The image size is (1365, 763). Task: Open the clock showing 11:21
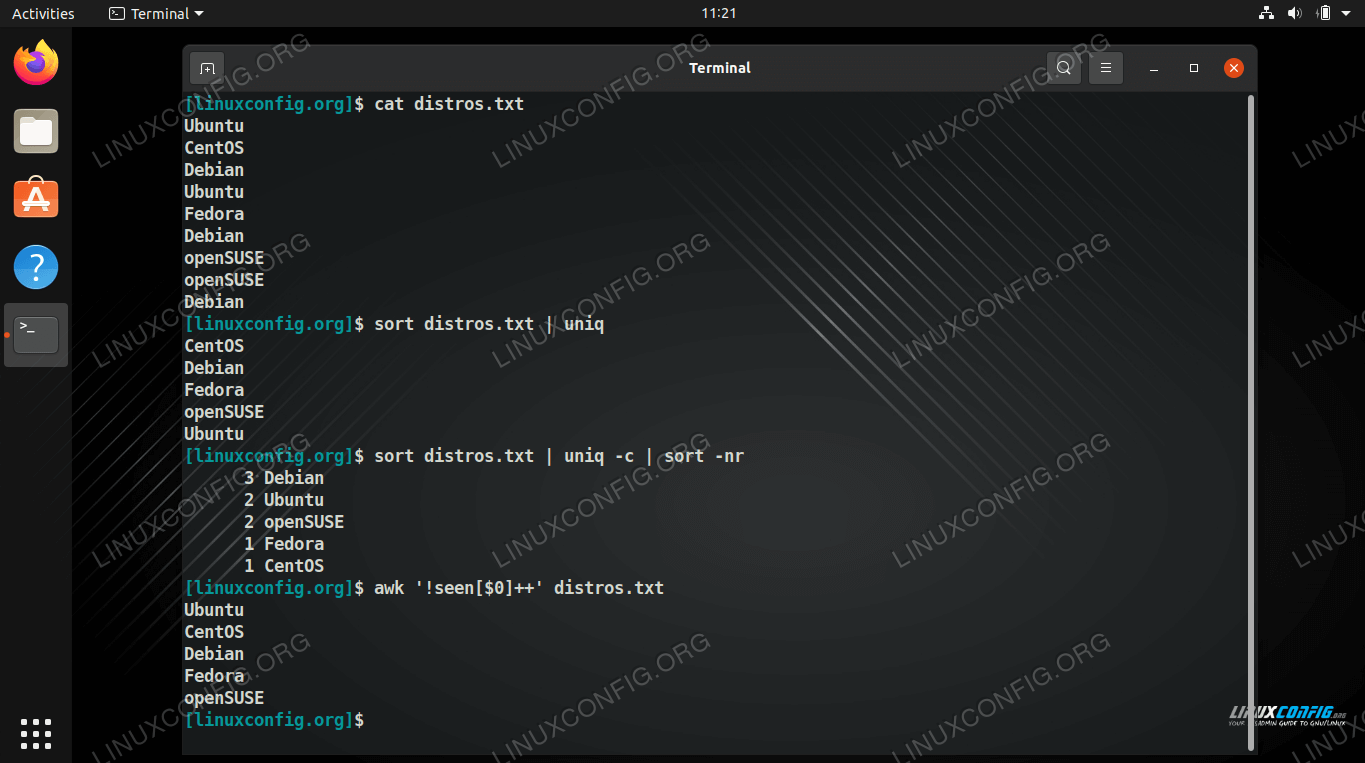[718, 13]
